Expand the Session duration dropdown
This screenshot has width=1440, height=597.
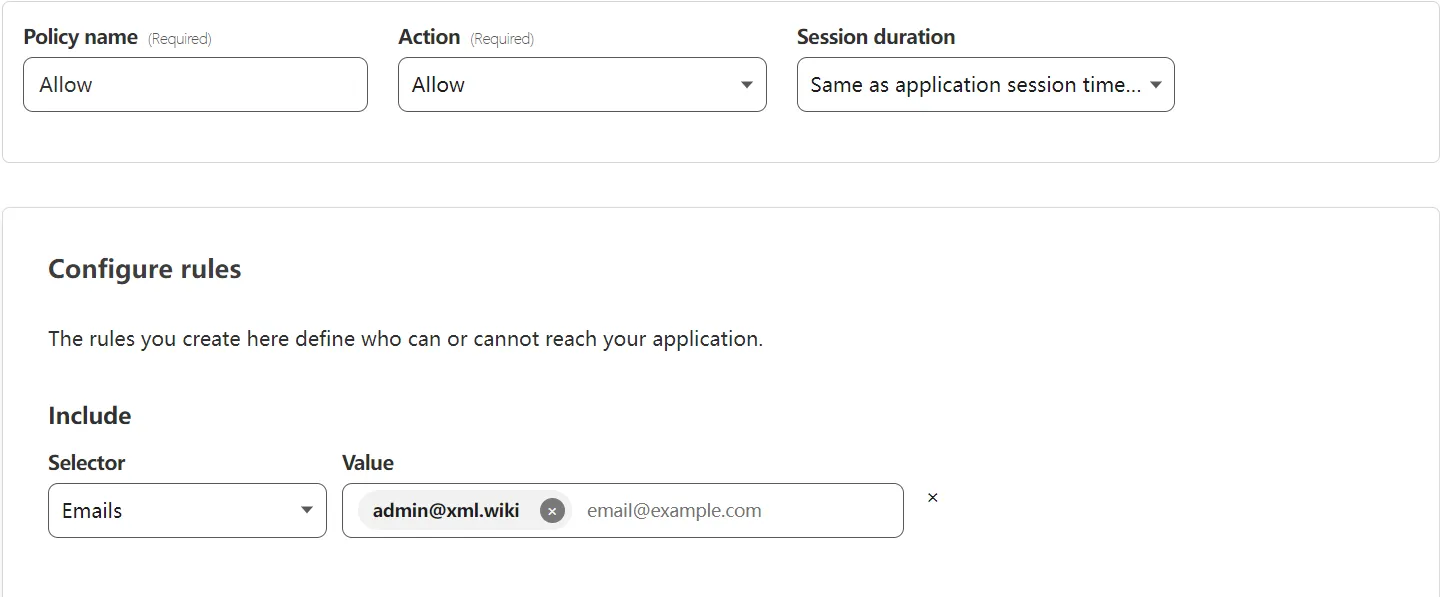point(975,85)
